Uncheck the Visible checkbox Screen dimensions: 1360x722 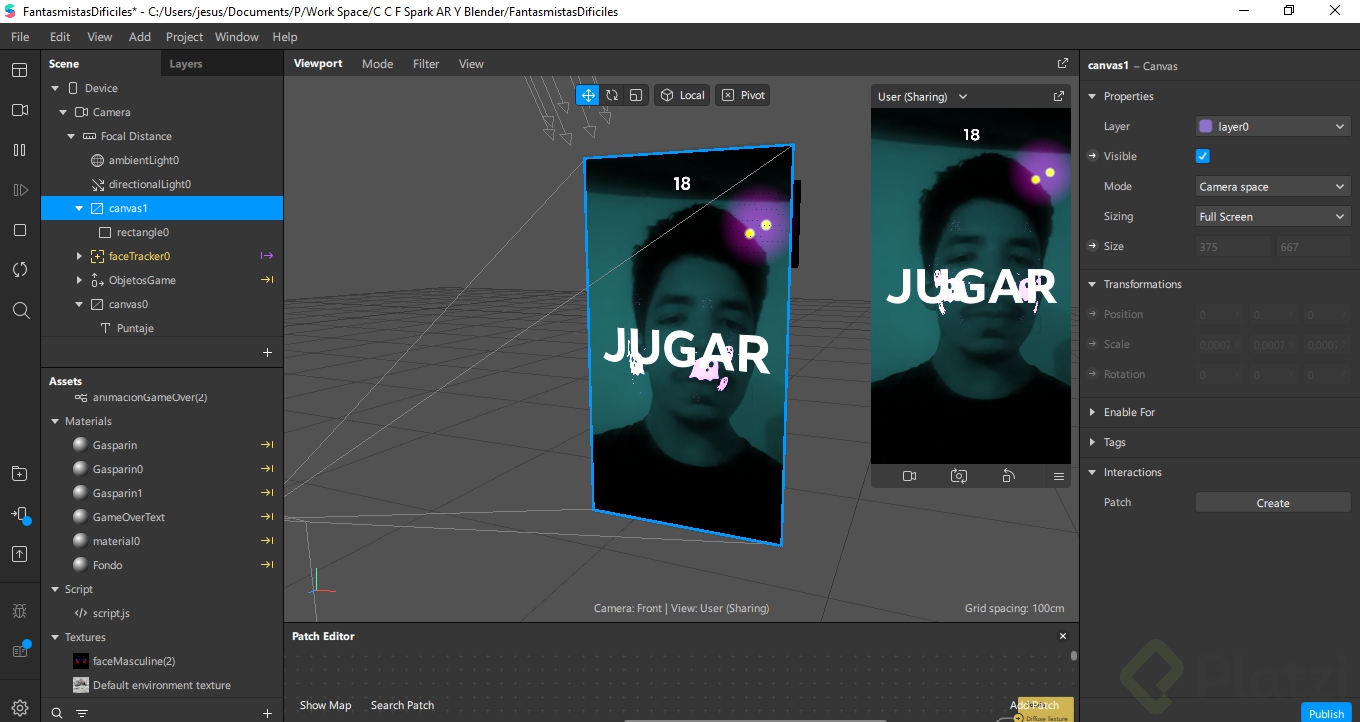pos(1203,156)
